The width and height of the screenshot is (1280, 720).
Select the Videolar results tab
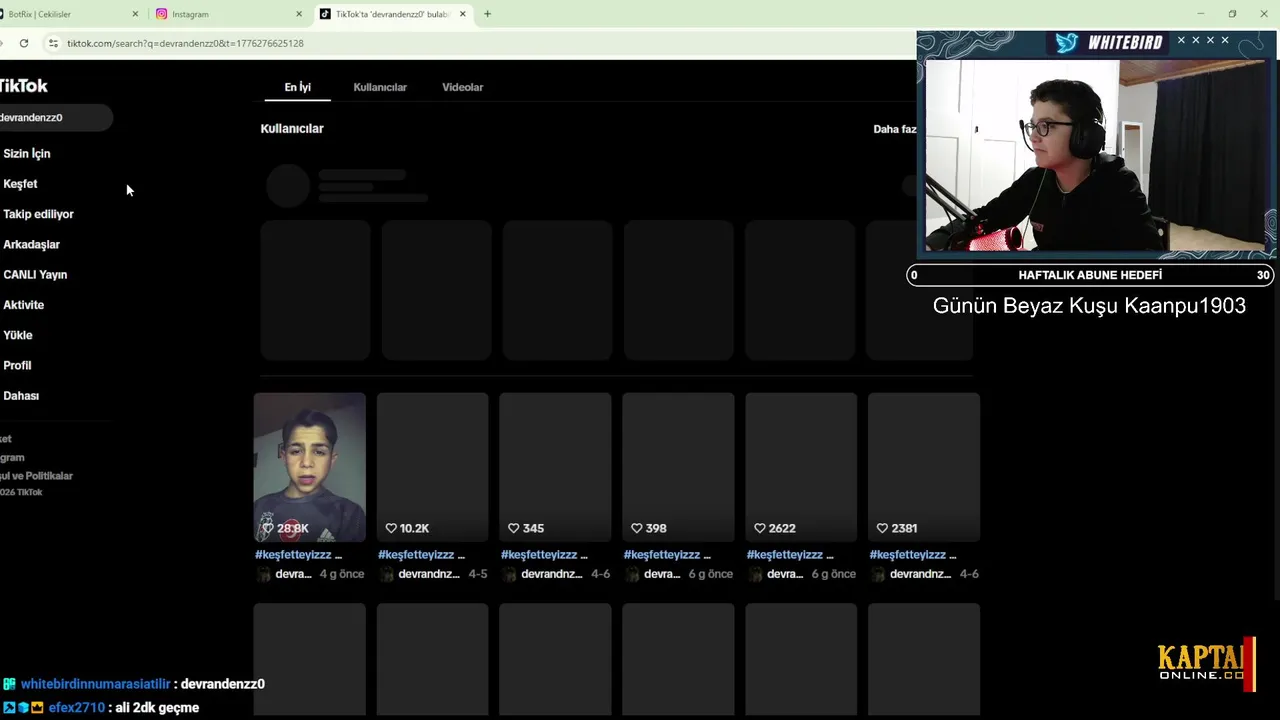pyautogui.click(x=462, y=87)
